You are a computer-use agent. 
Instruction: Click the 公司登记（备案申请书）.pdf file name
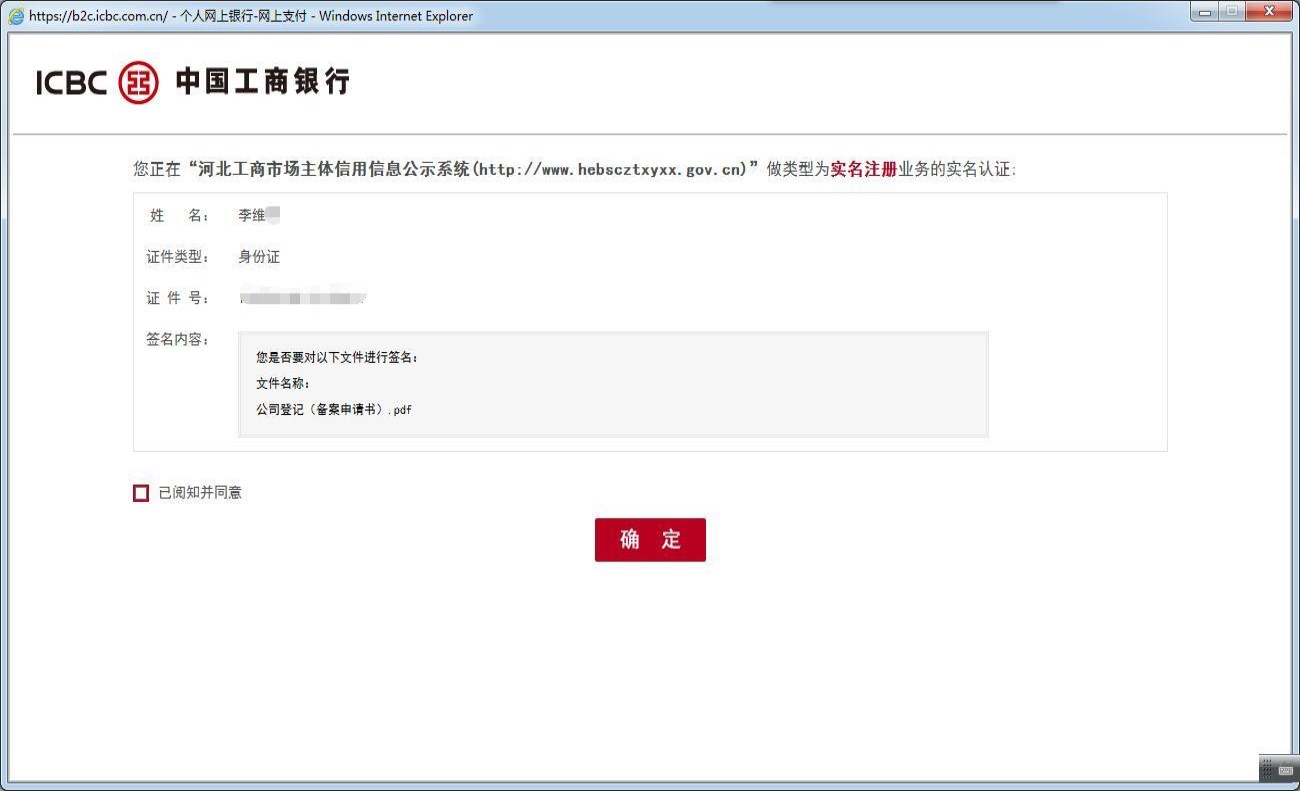click(334, 410)
